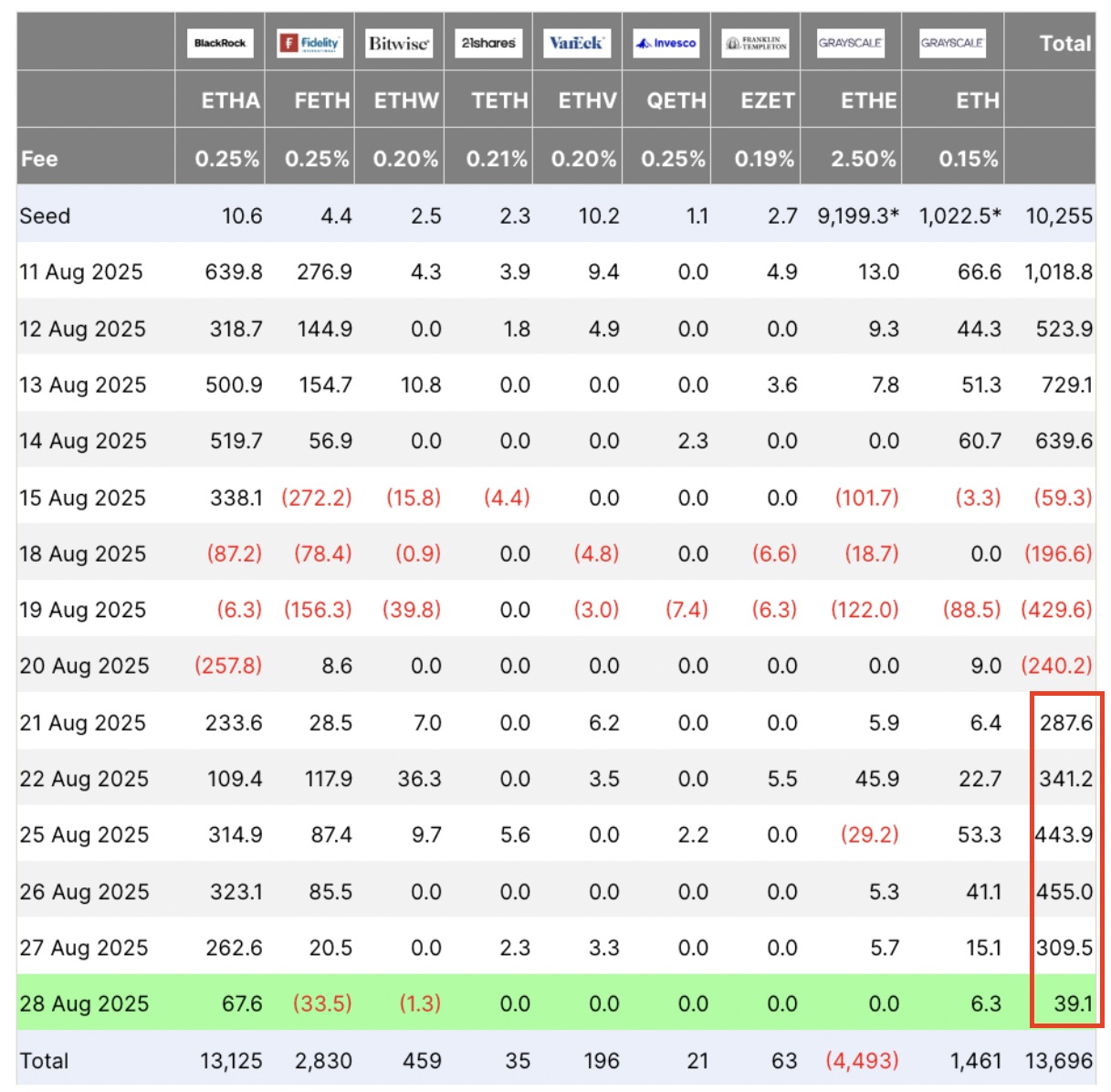Click the Seed row label
This screenshot has width=1111, height=1092.
pyautogui.click(x=45, y=215)
